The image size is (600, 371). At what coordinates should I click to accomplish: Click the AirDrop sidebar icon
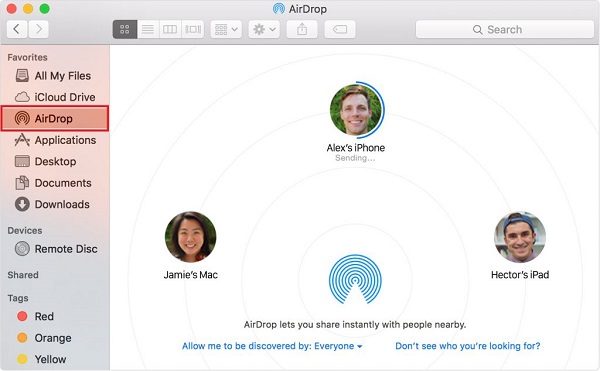pyautogui.click(x=22, y=119)
